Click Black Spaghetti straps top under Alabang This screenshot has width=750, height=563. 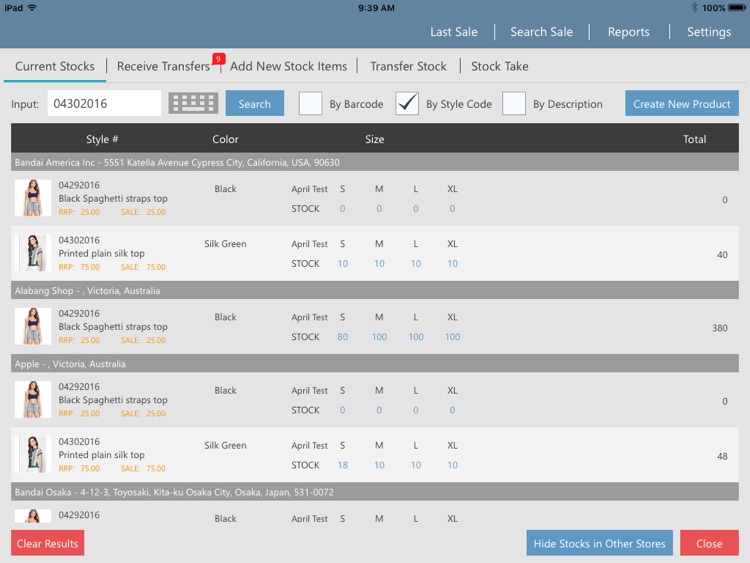click(x=113, y=327)
